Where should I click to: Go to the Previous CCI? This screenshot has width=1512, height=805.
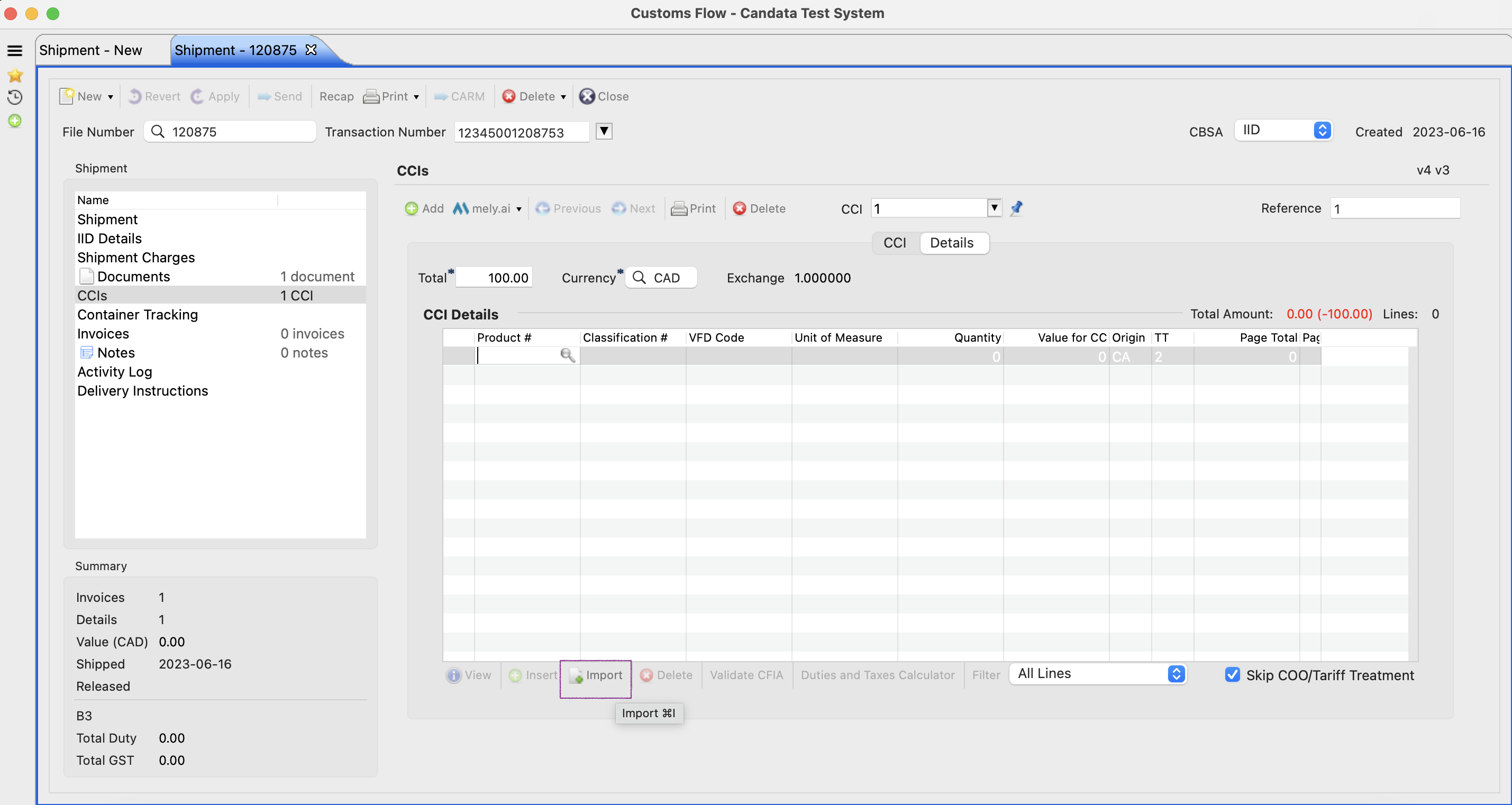[568, 208]
